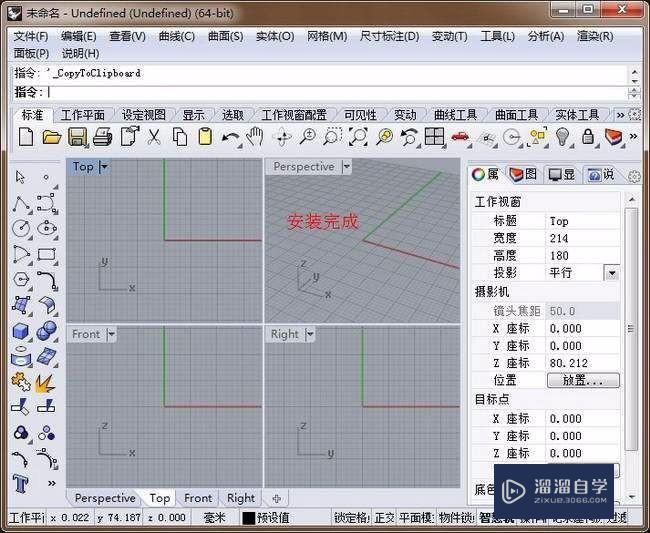Open the Right viewport title dropdown arrow

[310, 334]
